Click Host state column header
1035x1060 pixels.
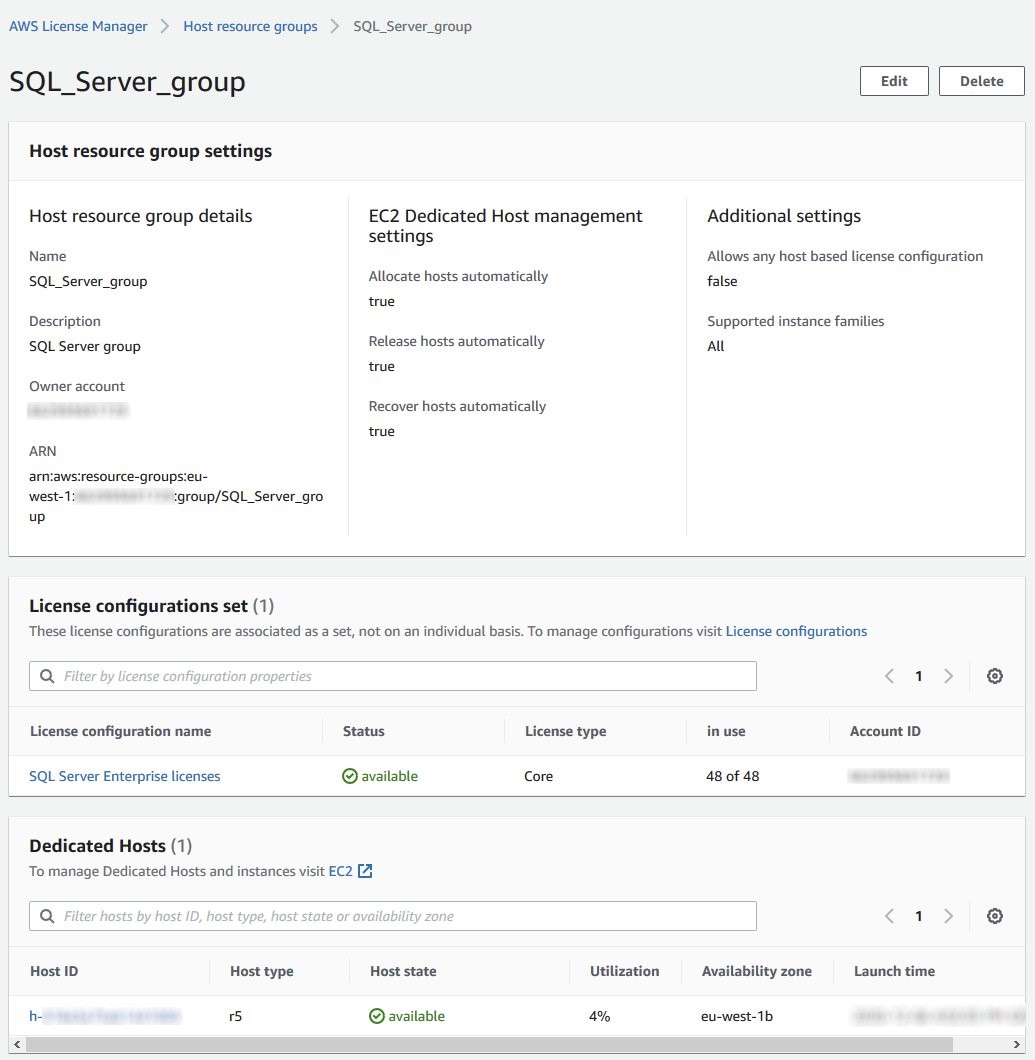pyautogui.click(x=403, y=971)
